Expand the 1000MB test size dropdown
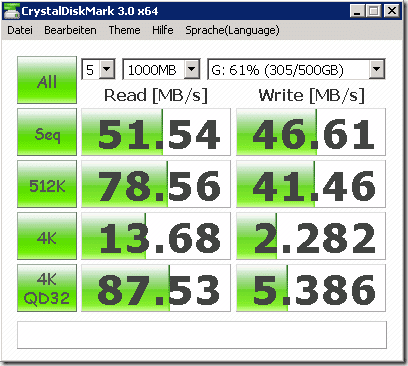Image resolution: width=408 pixels, height=366 pixels. 192,69
